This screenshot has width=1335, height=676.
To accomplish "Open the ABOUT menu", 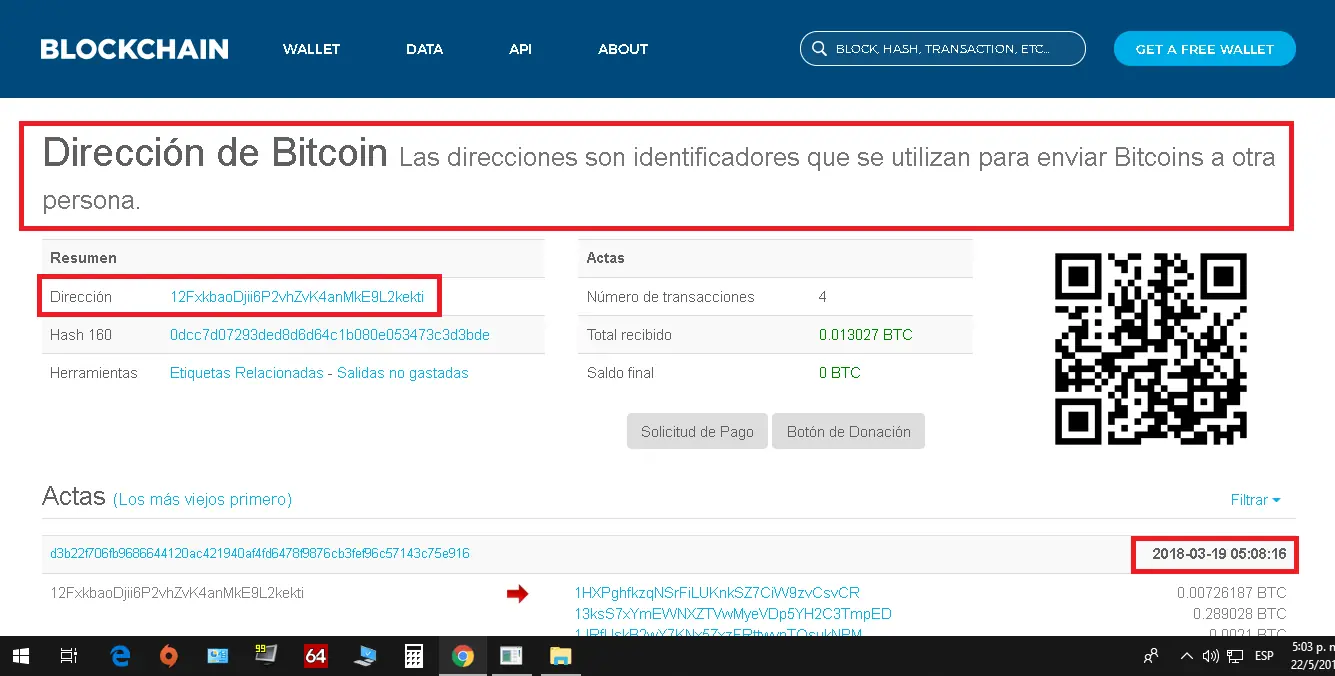I will coord(623,49).
